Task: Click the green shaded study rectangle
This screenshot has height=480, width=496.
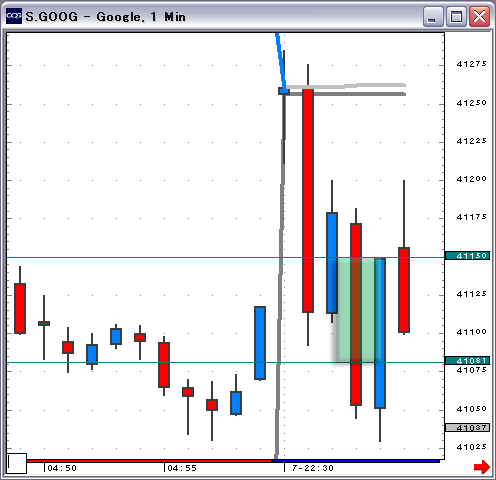Action: 357,310
